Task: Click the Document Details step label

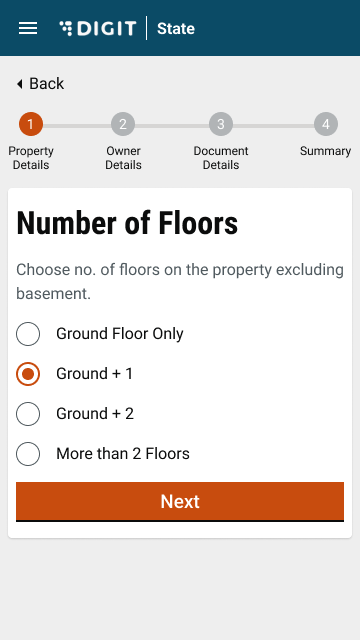Action: (x=221, y=158)
